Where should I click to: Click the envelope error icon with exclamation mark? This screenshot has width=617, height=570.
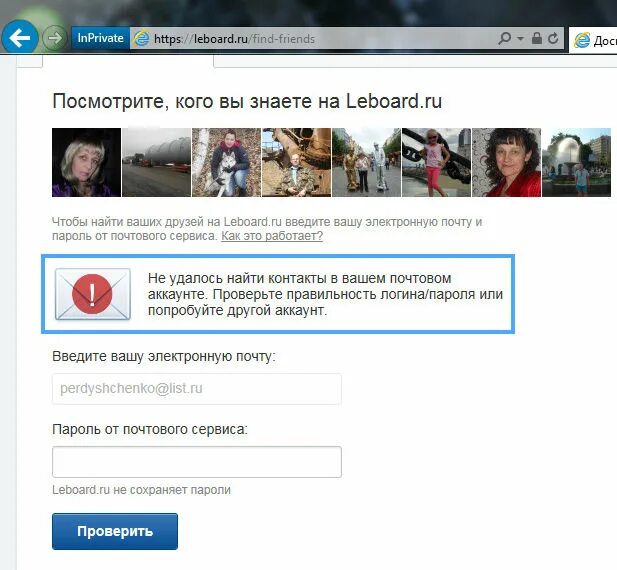point(93,294)
